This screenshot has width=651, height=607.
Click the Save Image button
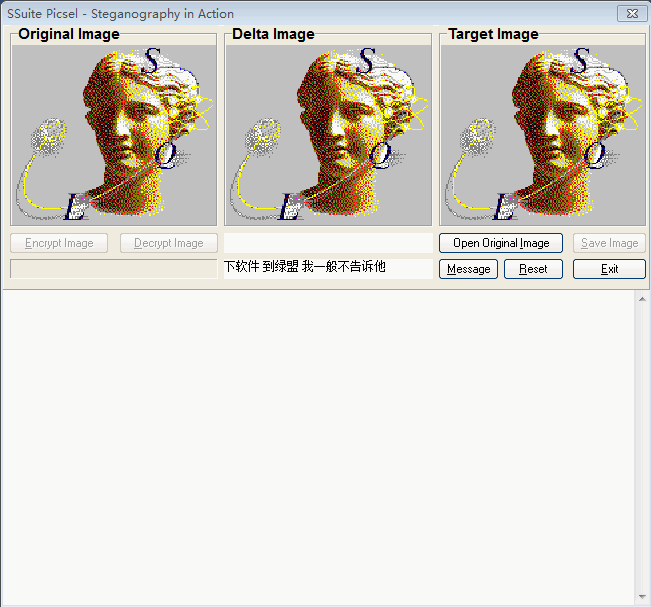point(609,243)
